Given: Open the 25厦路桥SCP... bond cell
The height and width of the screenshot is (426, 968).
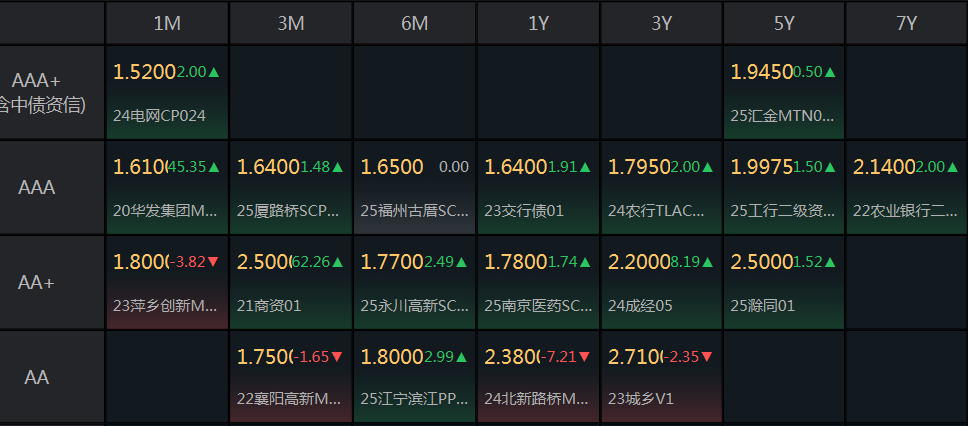Looking at the screenshot, I should [x=291, y=188].
